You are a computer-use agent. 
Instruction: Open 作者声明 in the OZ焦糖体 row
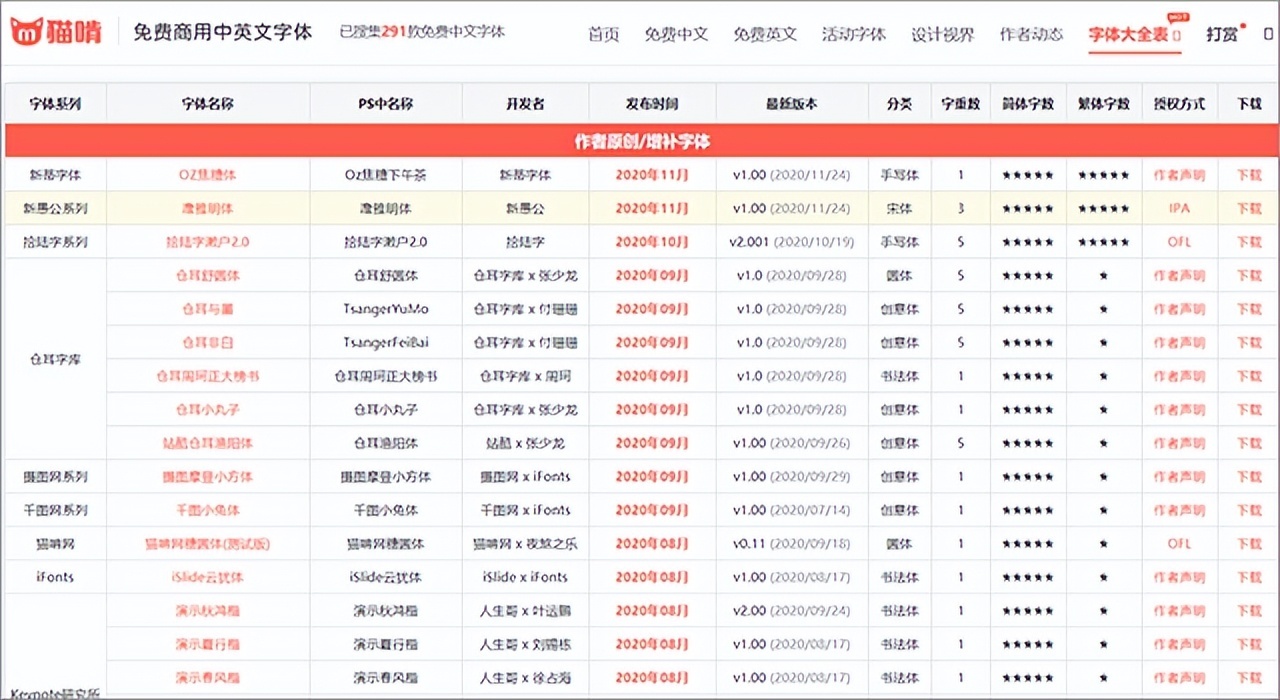click(1179, 175)
